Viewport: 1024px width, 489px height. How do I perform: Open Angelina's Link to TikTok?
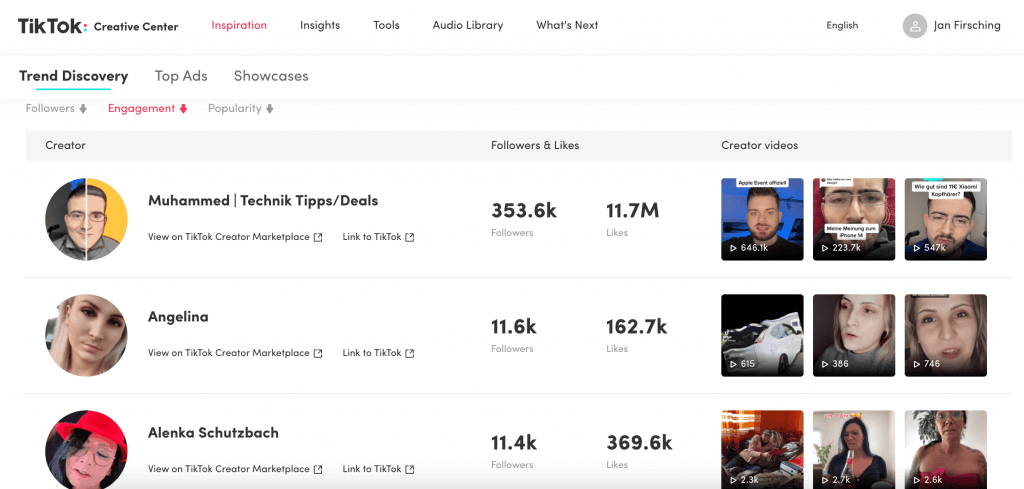click(378, 353)
